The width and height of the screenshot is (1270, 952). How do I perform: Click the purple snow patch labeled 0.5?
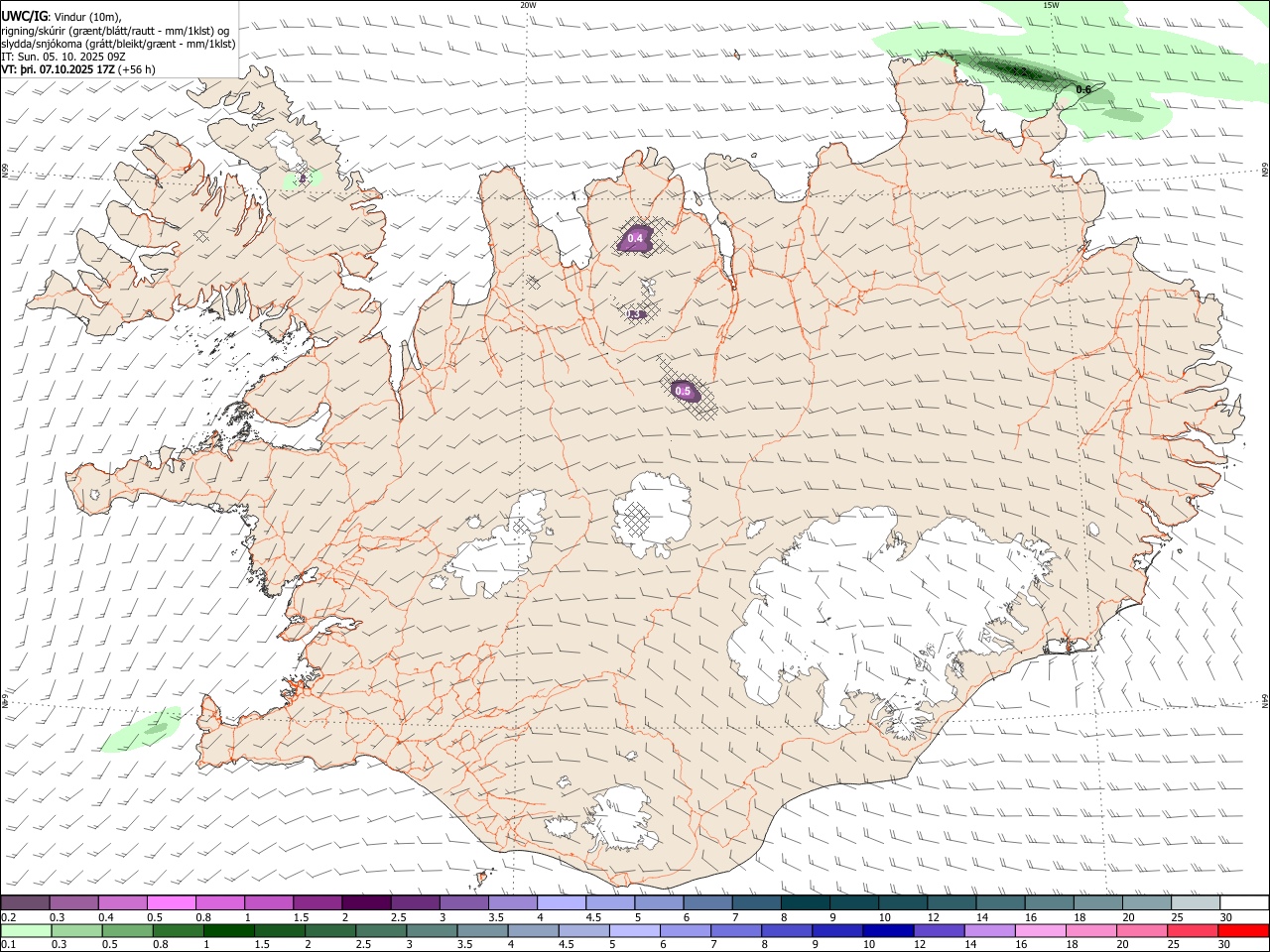[684, 392]
